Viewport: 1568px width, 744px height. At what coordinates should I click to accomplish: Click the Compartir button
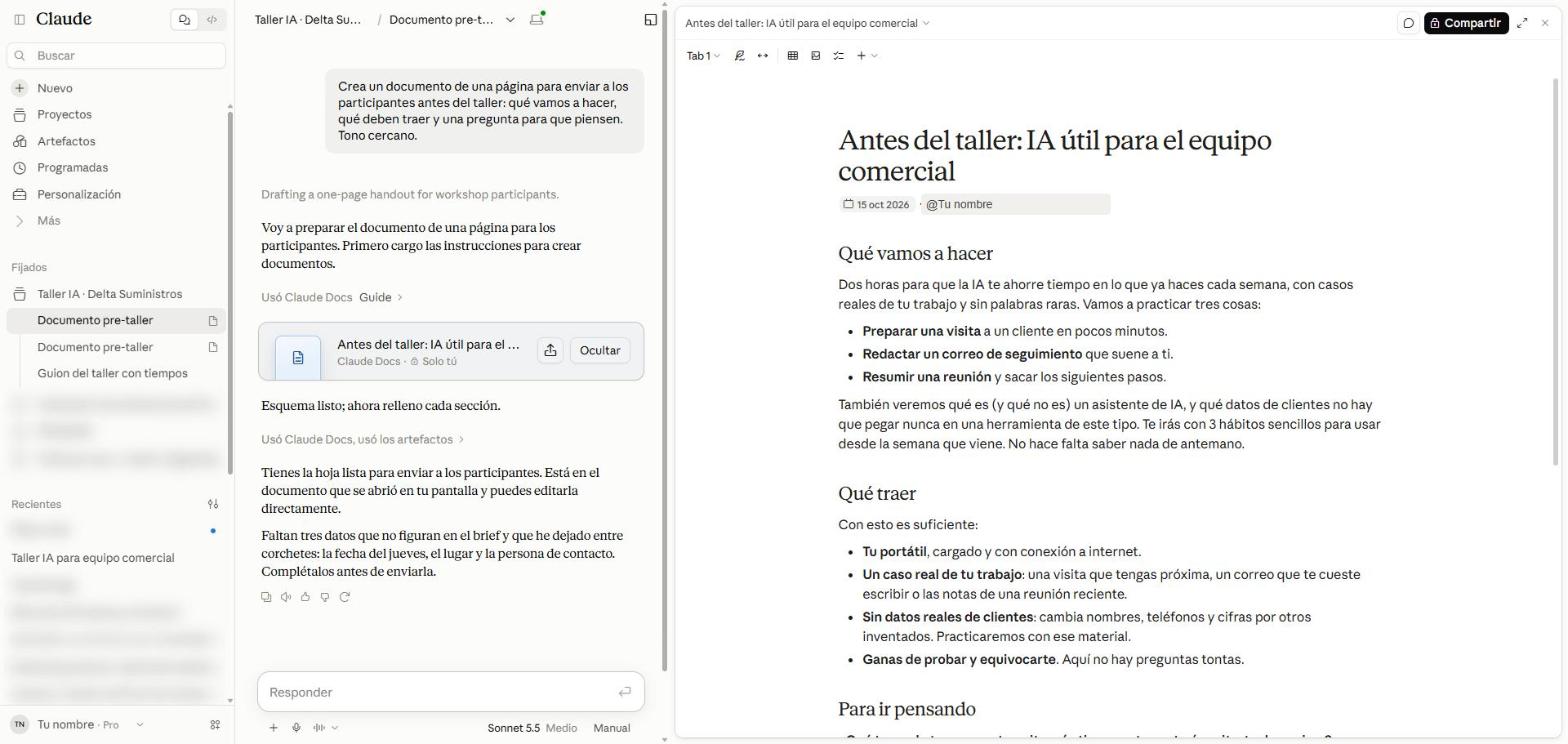[1466, 23]
